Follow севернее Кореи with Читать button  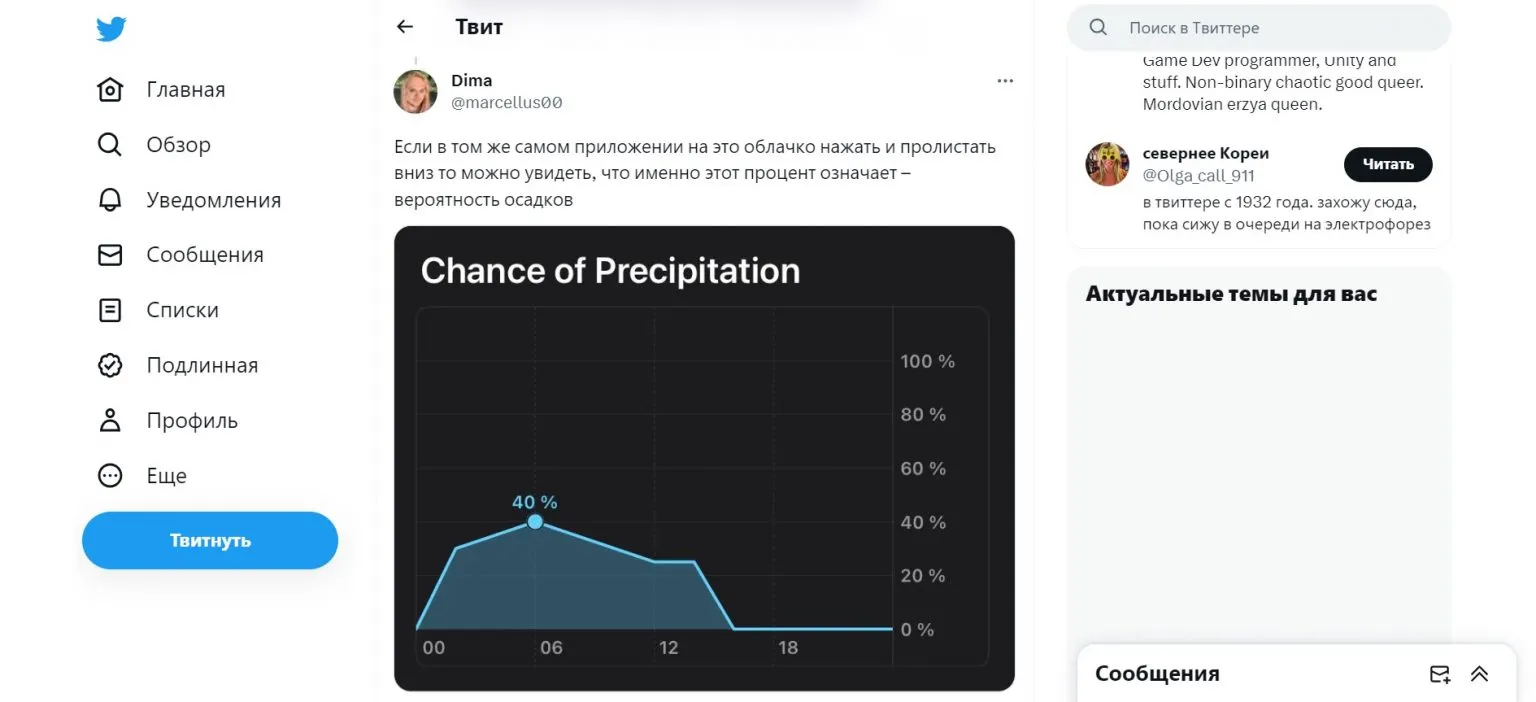coord(1387,164)
